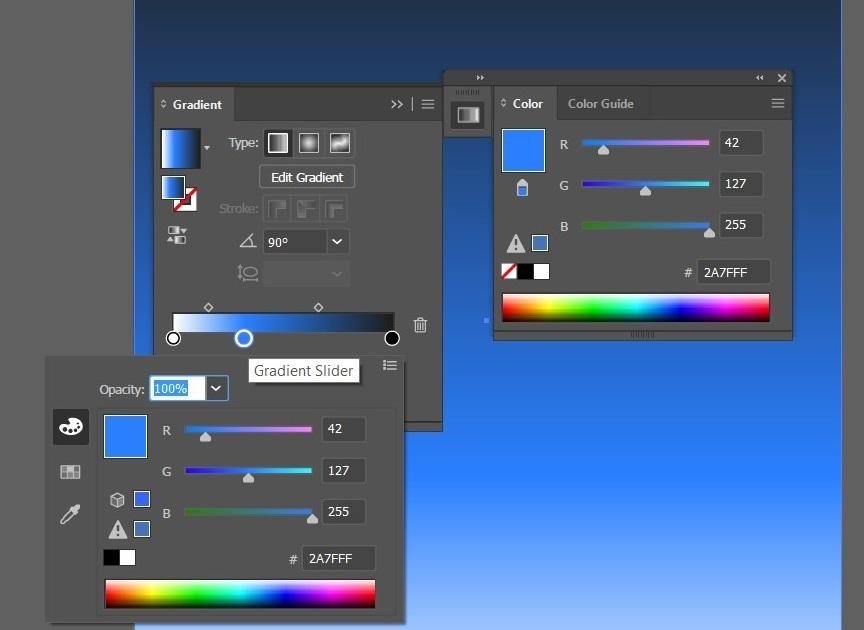This screenshot has height=630, width=864.
Task: Open the Swatches view in color popup
Action: [70, 472]
